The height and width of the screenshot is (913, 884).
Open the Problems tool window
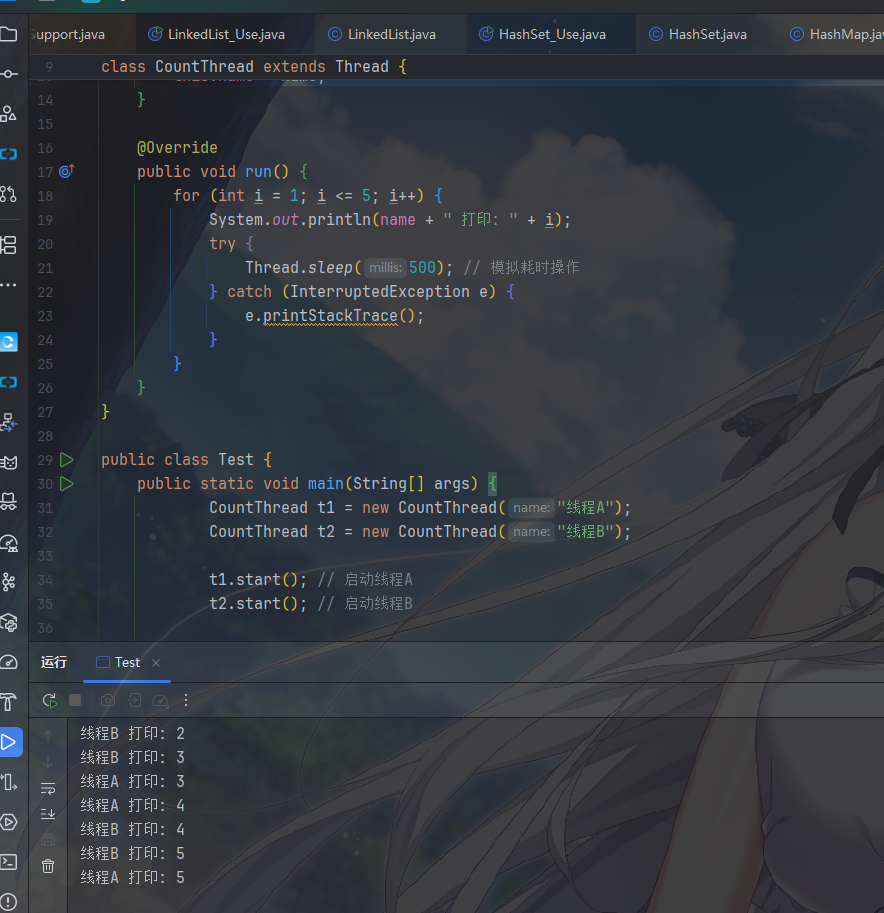9,901
